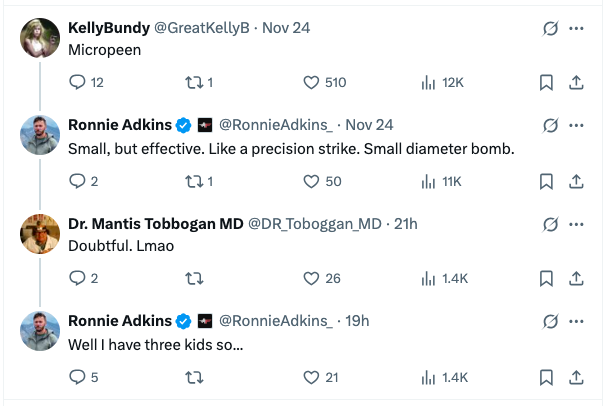The height and width of the screenshot is (406, 608).
Task: Open the @GreatKellyB profile handle
Action: coord(203,28)
